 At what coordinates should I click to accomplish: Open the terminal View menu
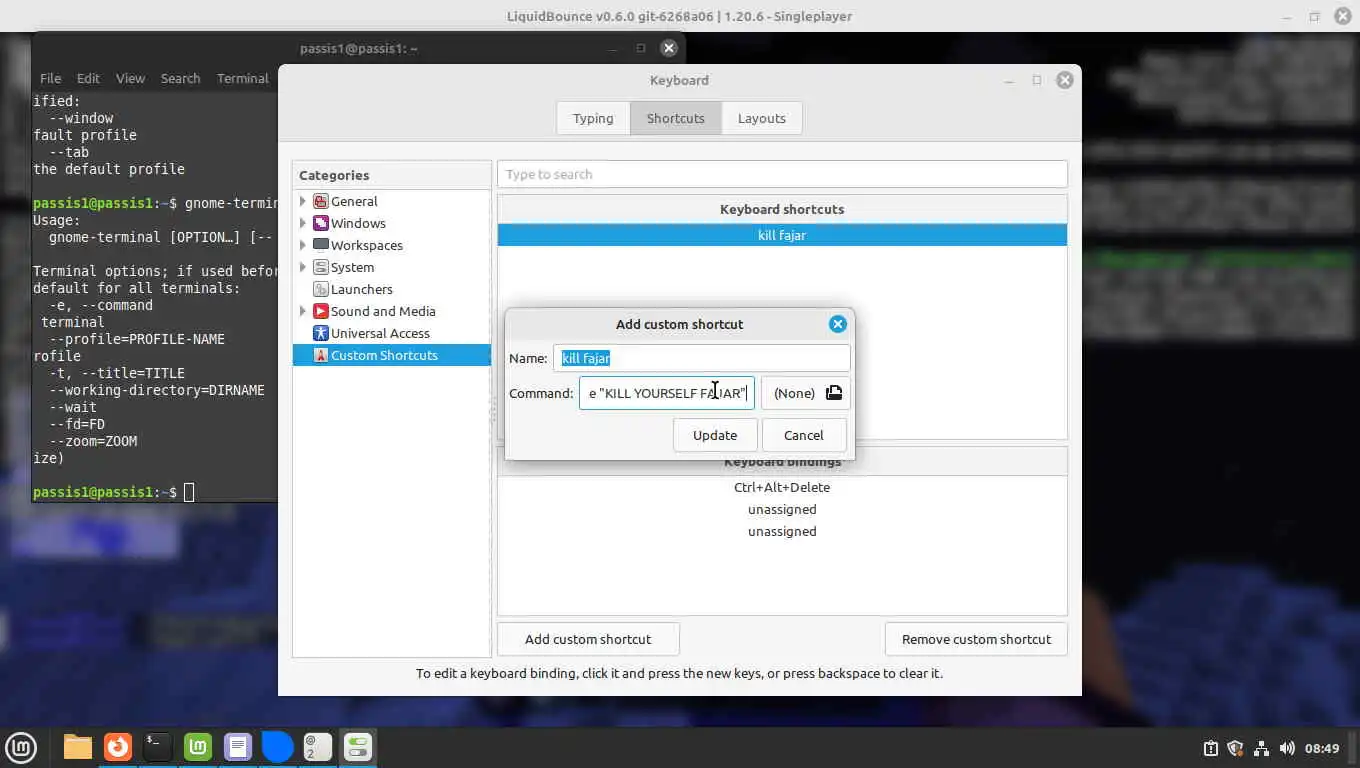[130, 78]
